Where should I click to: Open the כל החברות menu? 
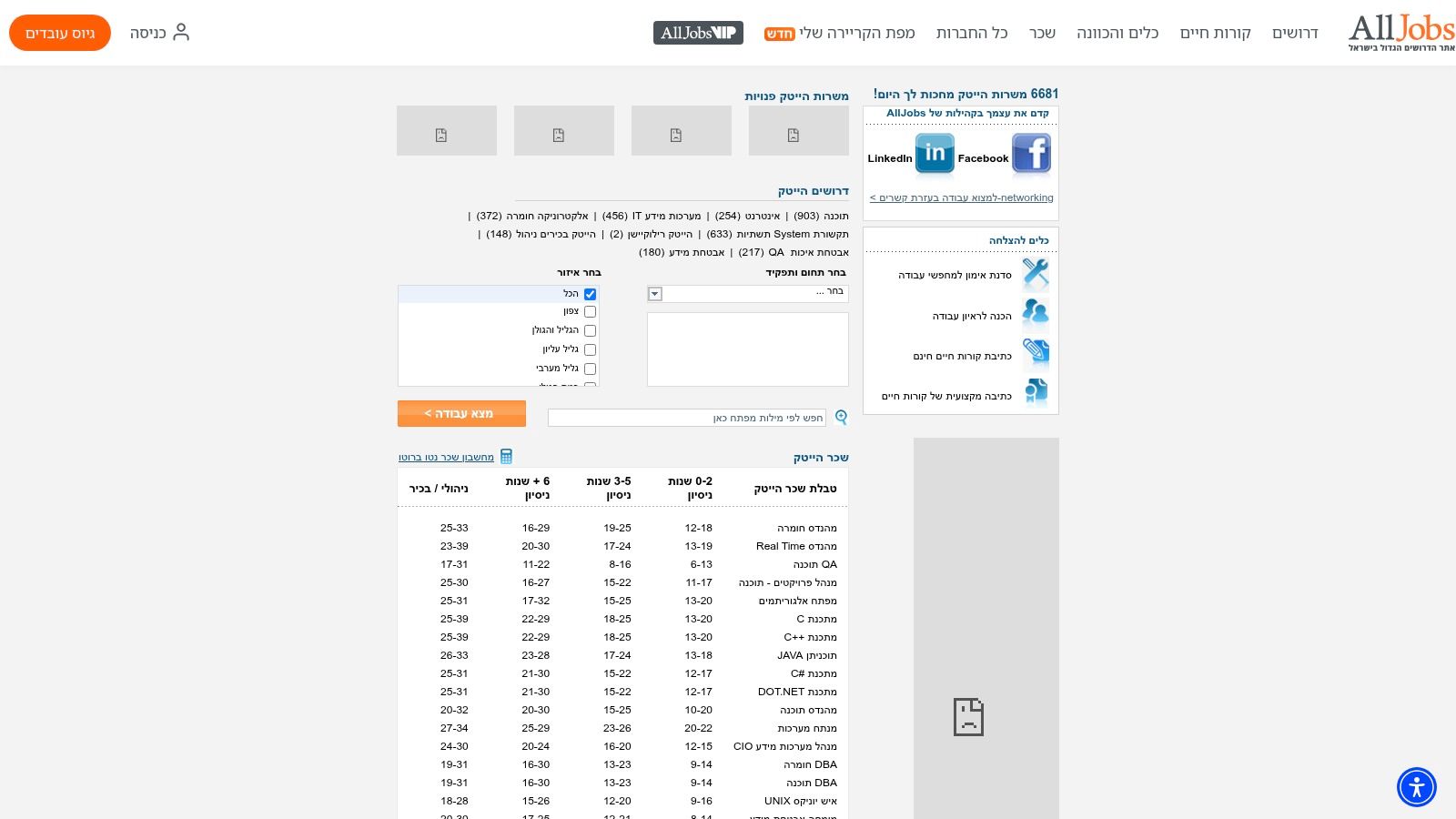coord(972,33)
